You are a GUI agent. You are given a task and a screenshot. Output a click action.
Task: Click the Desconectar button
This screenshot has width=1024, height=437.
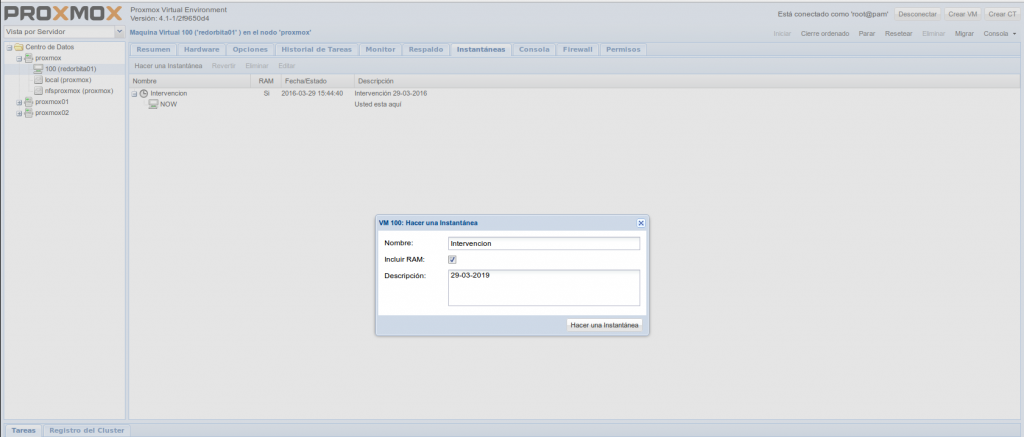[917, 14]
